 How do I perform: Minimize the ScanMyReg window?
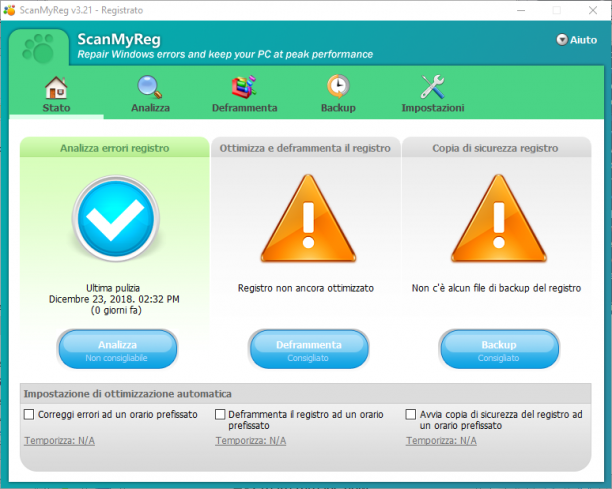pos(521,10)
